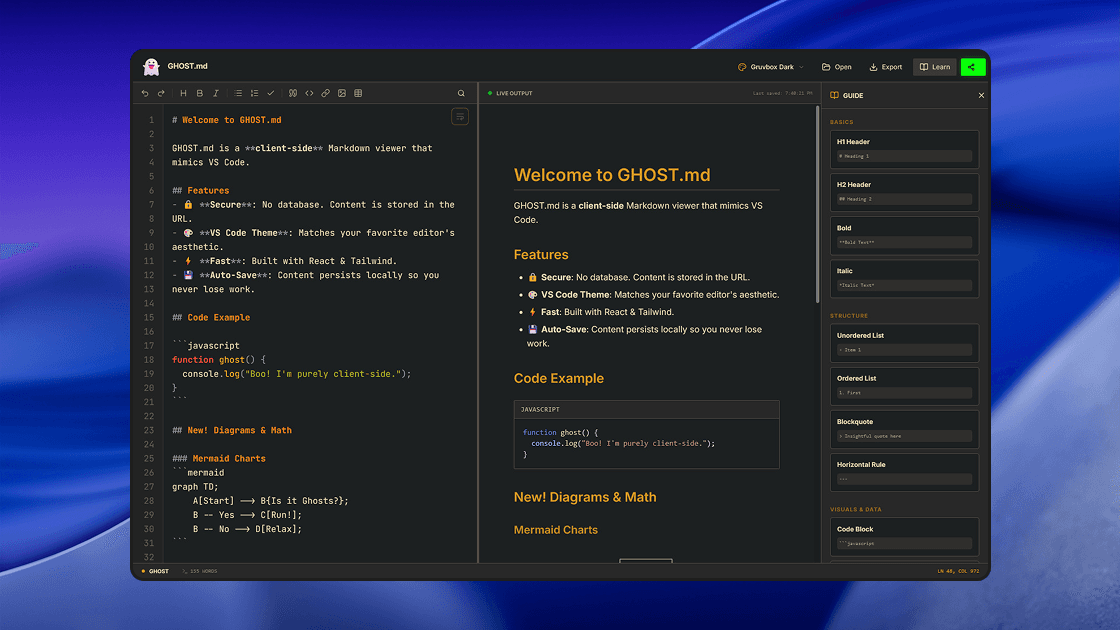Choose the Code Block guide card
Viewport: 1120px width, 630px height.
point(904,536)
